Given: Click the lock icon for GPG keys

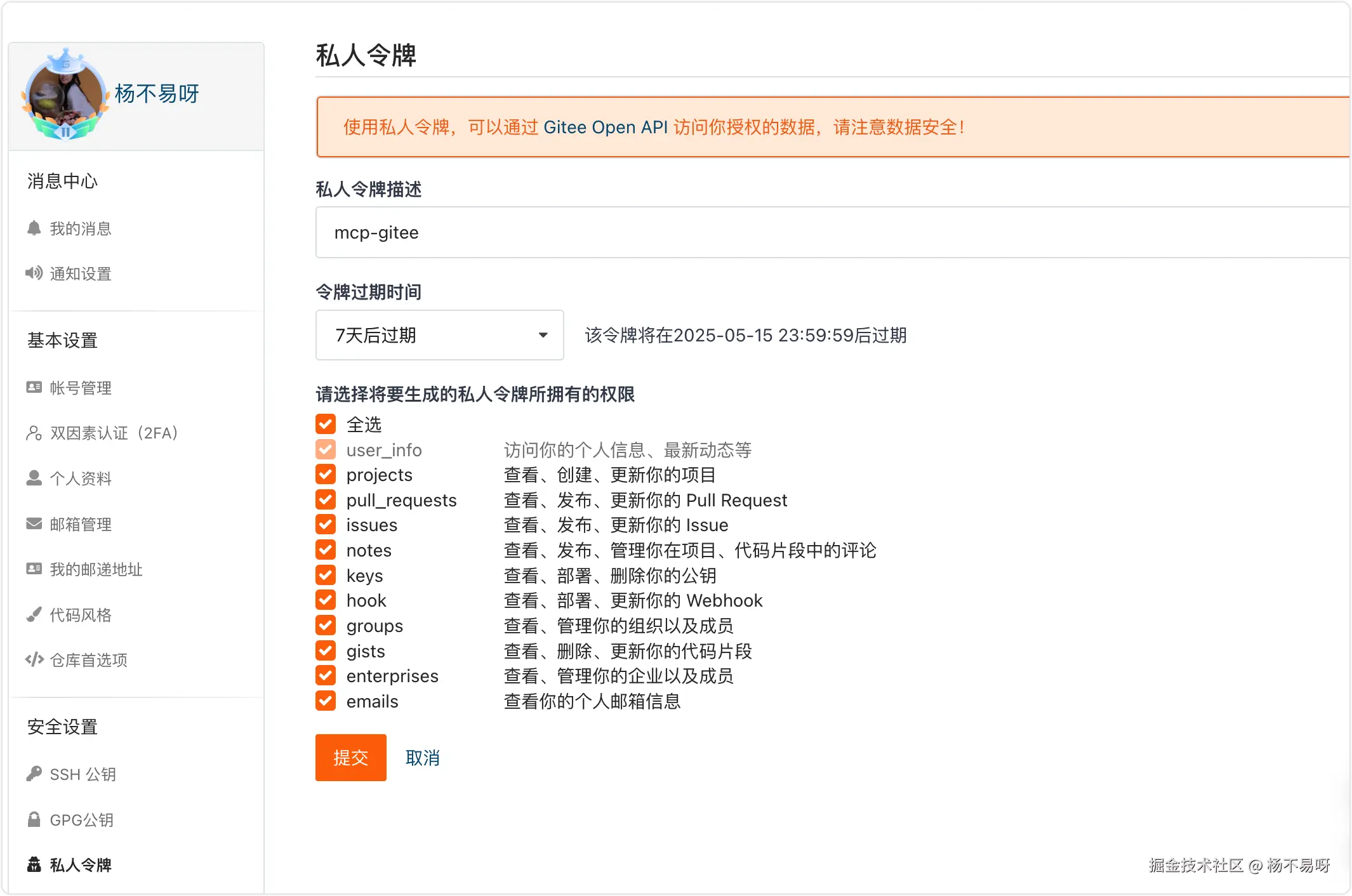Looking at the screenshot, I should pos(34,819).
